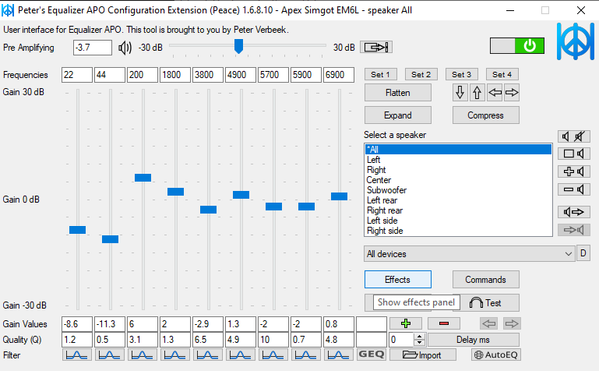Select Set 3 preset button
The width and height of the screenshot is (599, 371).
(x=461, y=75)
